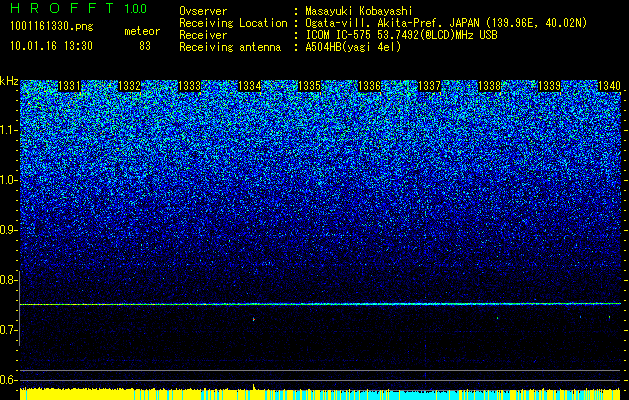629x400 pixels.
Task: Click the 1333 time marker
Action: [x=189, y=86]
